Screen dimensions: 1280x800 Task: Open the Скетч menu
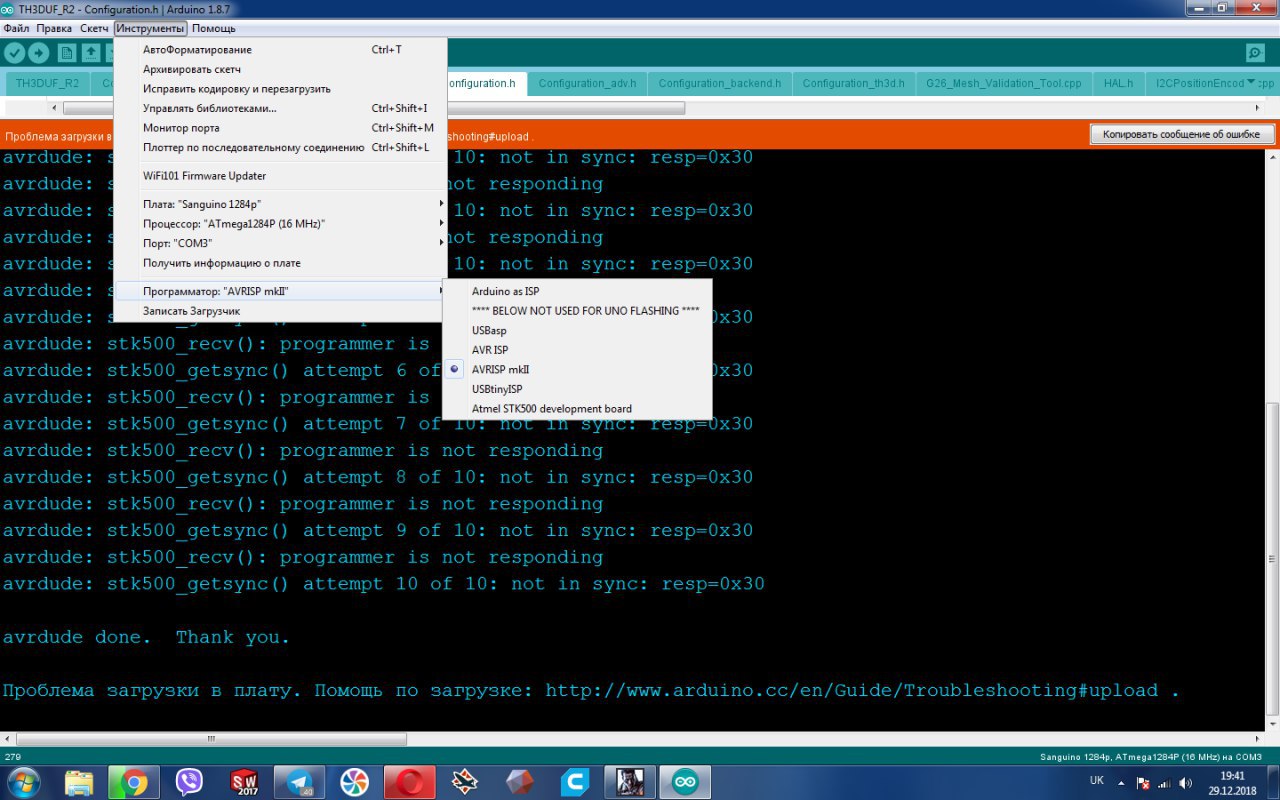tap(94, 28)
